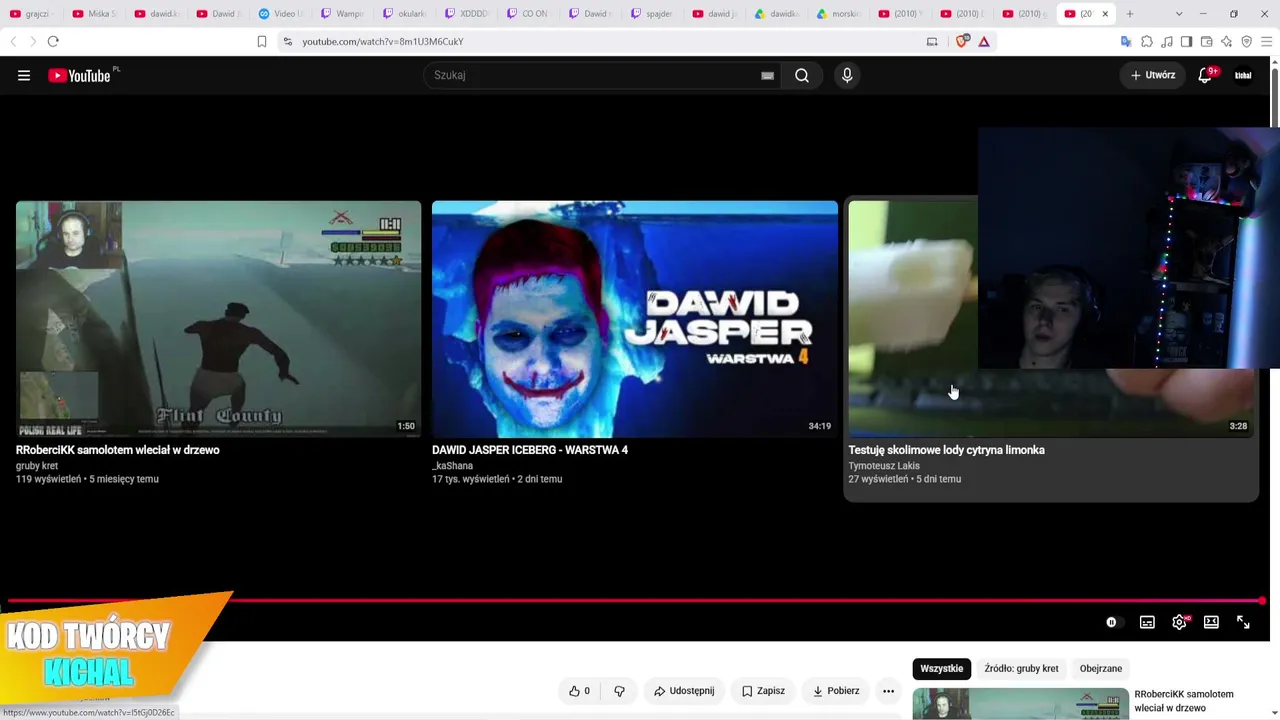Open channel 'Tymoteusz Lakis' link
Image resolution: width=1280 pixels, height=720 pixels.
click(884, 466)
